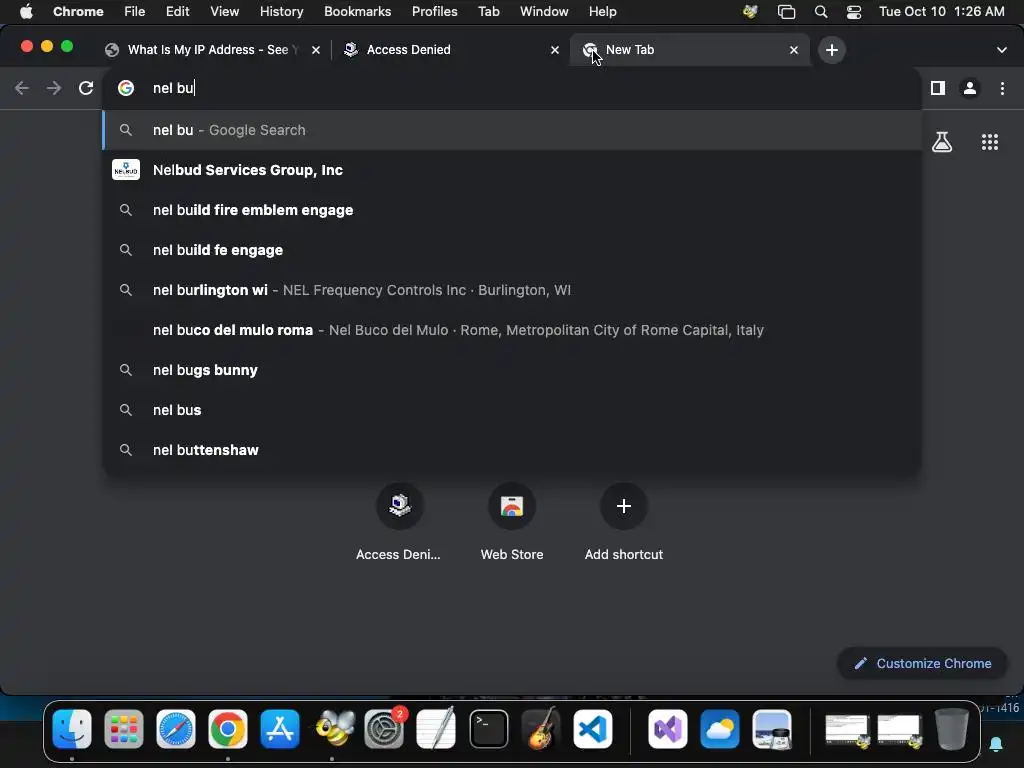Open System Settings from the Dock
Screen dimensions: 1024x768
pyautogui.click(x=384, y=728)
